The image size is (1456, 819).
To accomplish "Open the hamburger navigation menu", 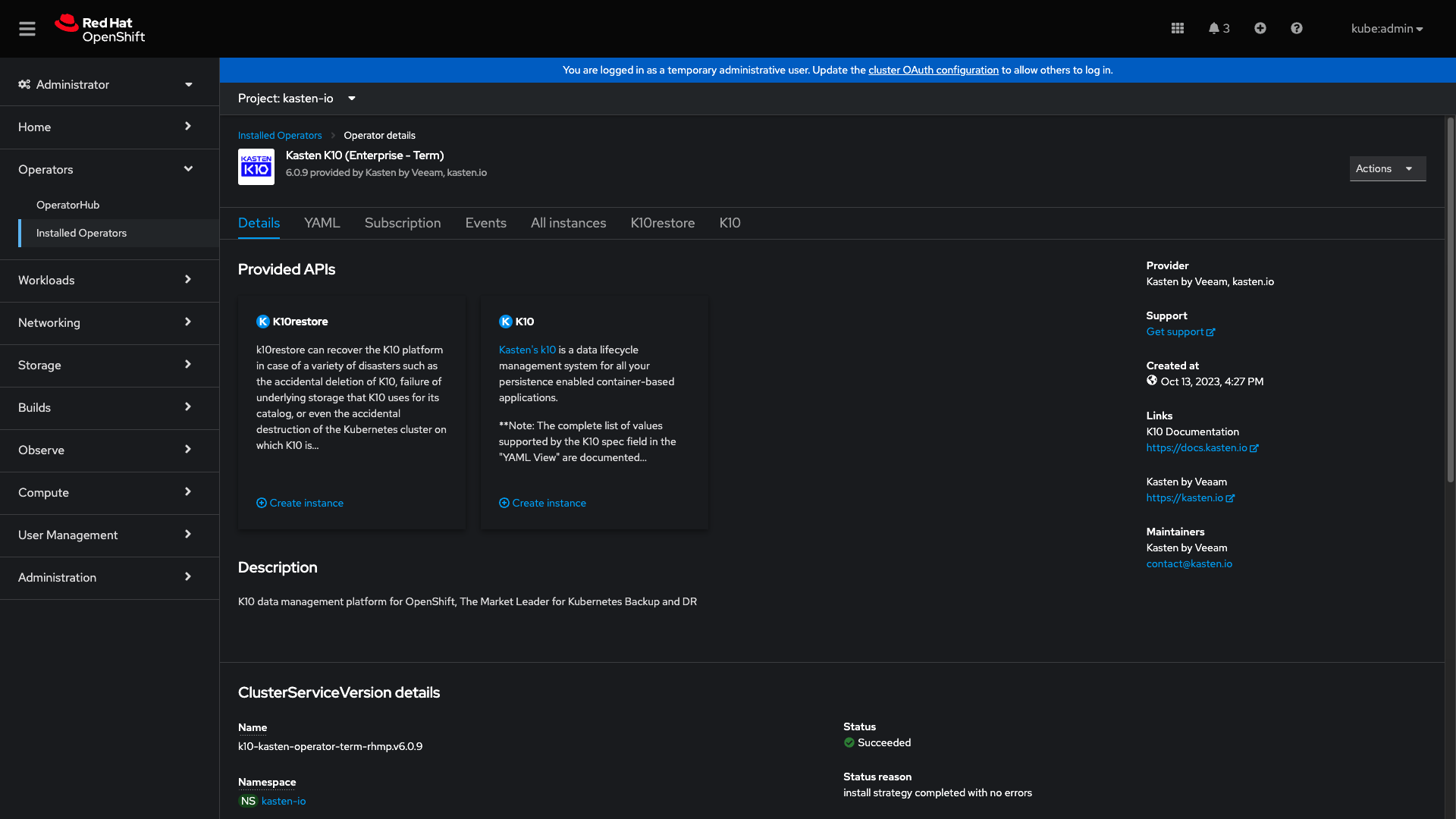I will click(27, 29).
